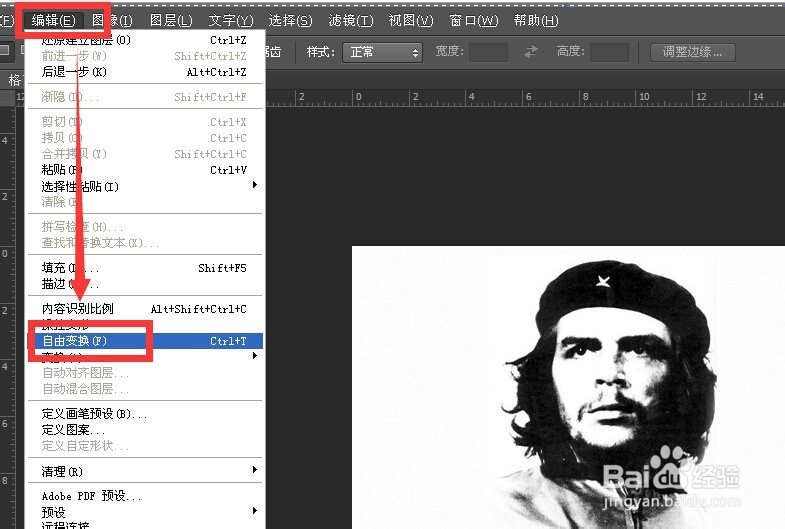The height and width of the screenshot is (529, 785).
Task: Open the 帮助(H) menu
Action: pyautogui.click(x=536, y=21)
